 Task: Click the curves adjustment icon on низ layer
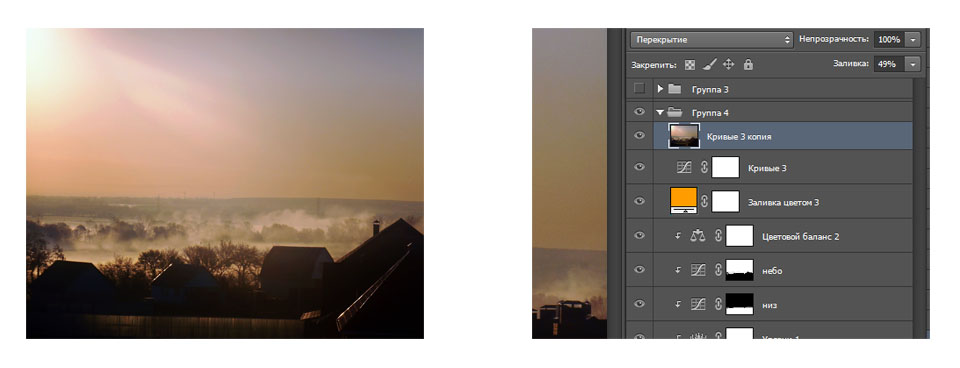[x=698, y=304]
